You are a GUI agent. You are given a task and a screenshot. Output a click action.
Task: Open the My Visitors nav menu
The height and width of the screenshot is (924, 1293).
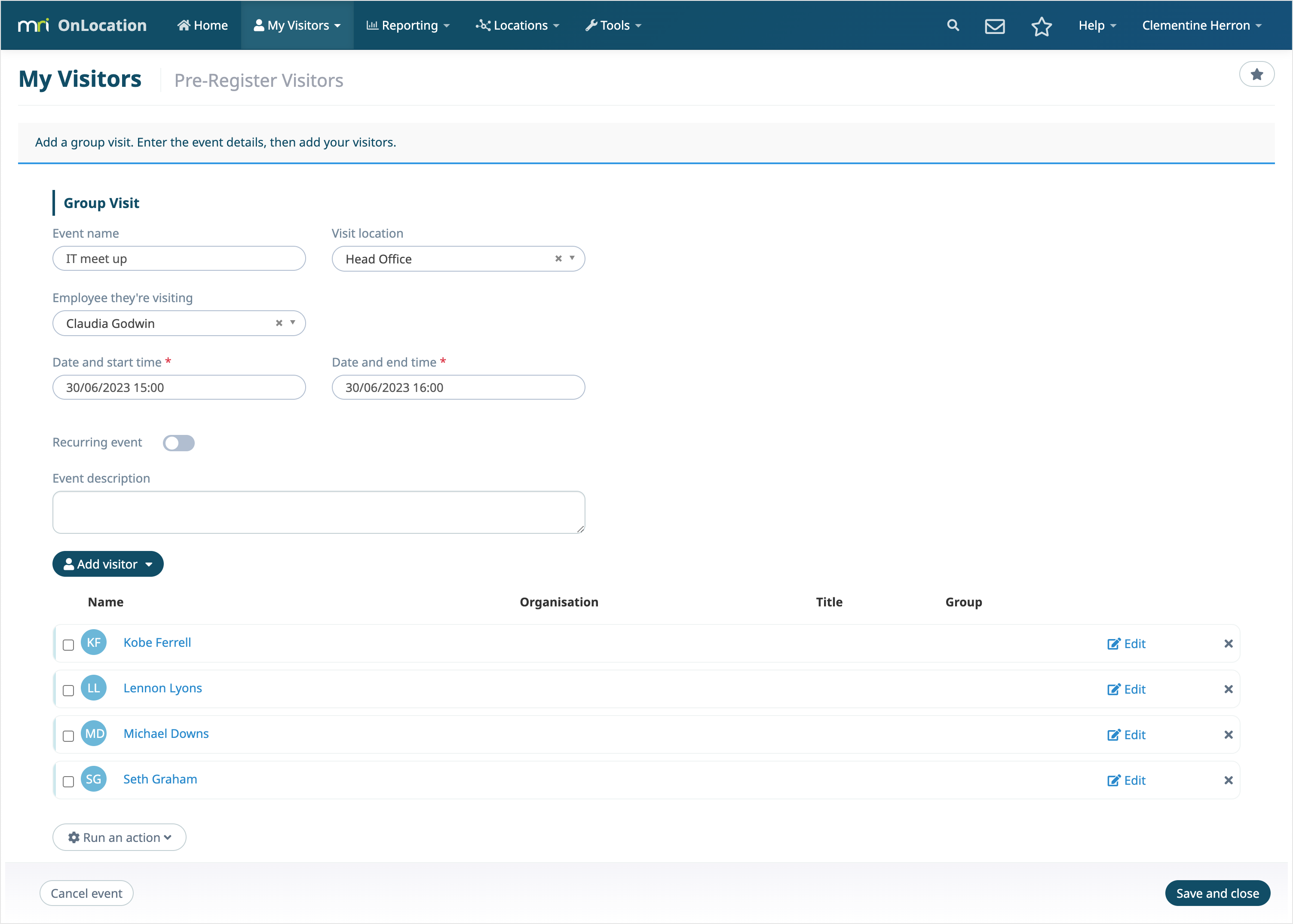point(297,25)
